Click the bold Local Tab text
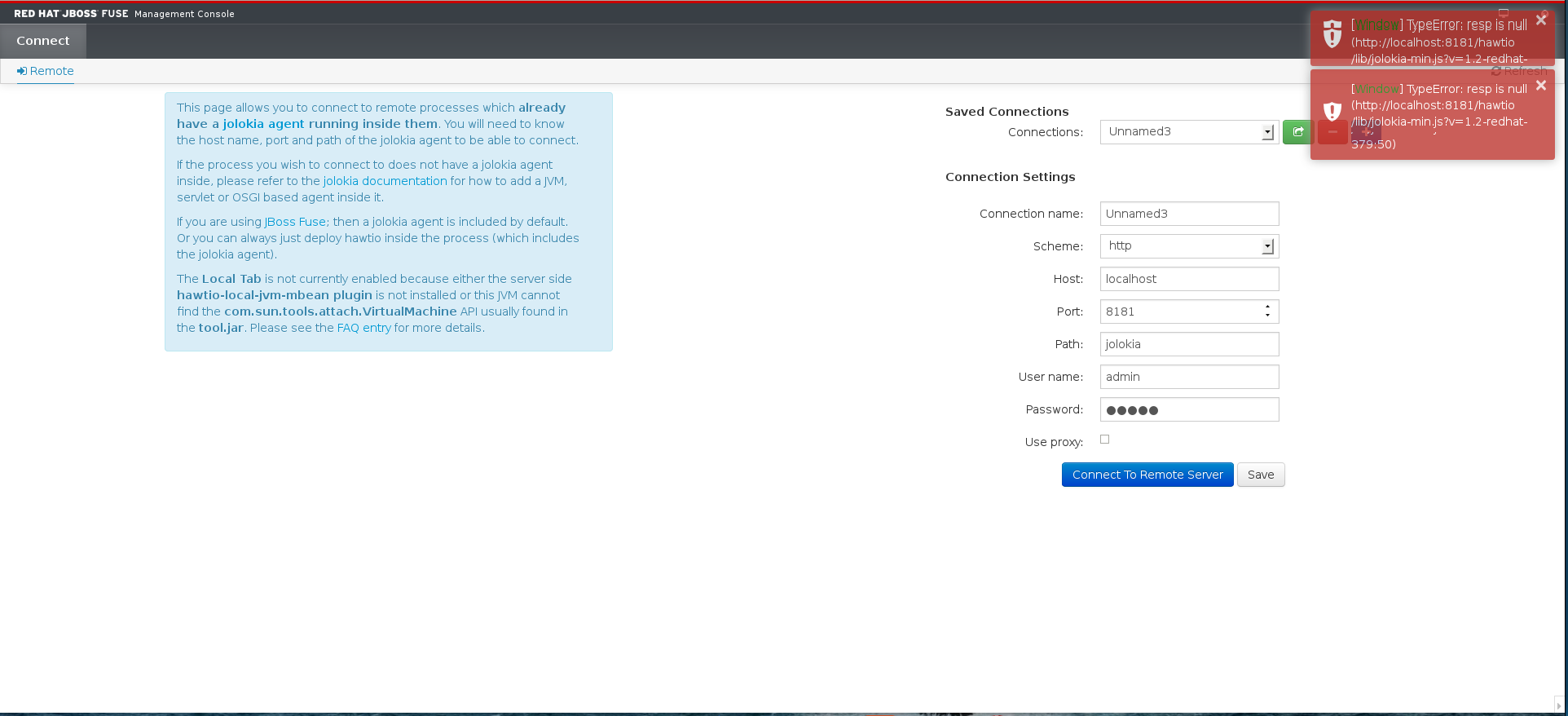The height and width of the screenshot is (716, 1568). pyautogui.click(x=231, y=279)
